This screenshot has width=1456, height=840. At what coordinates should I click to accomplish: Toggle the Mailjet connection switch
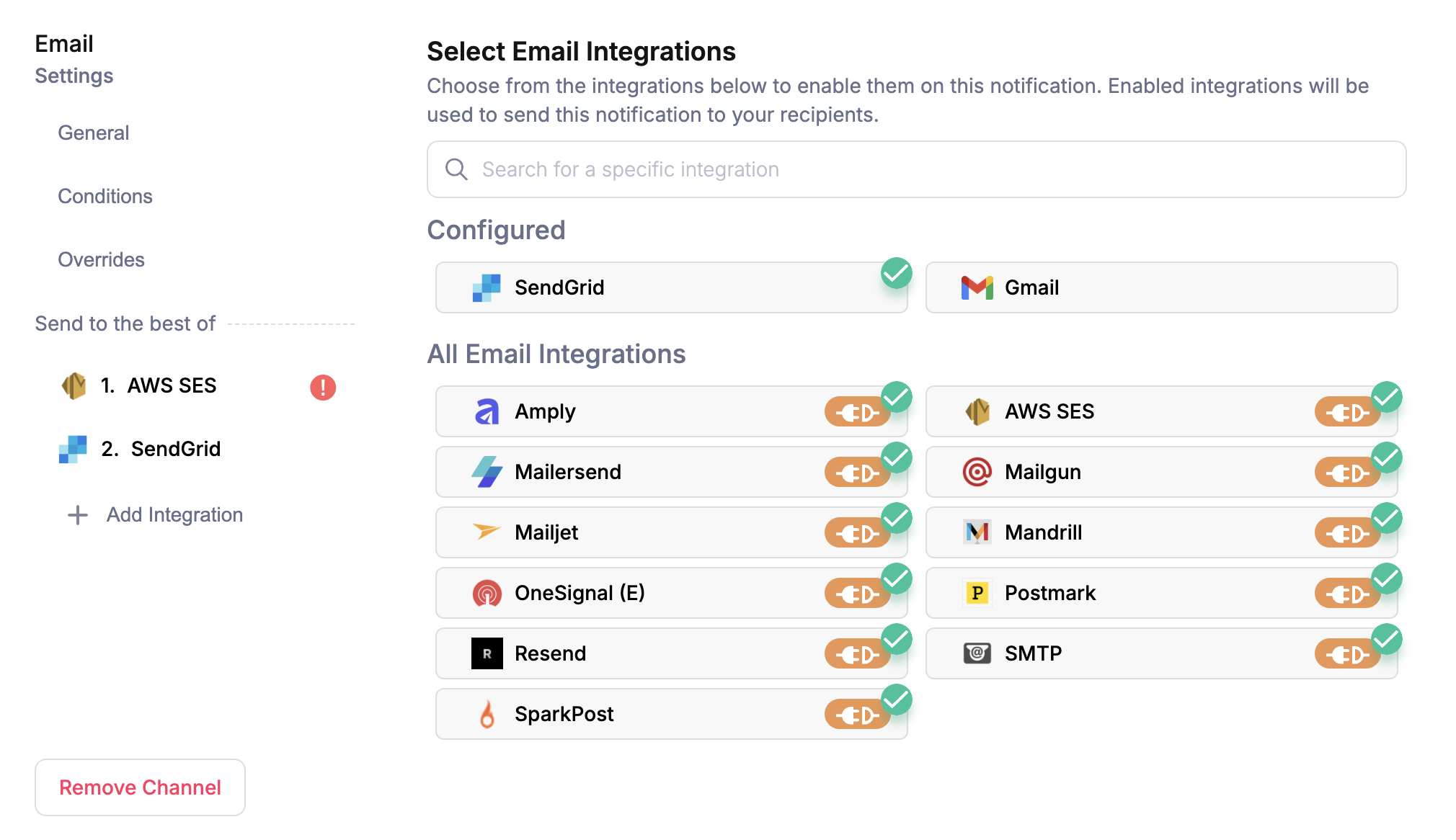(x=857, y=532)
